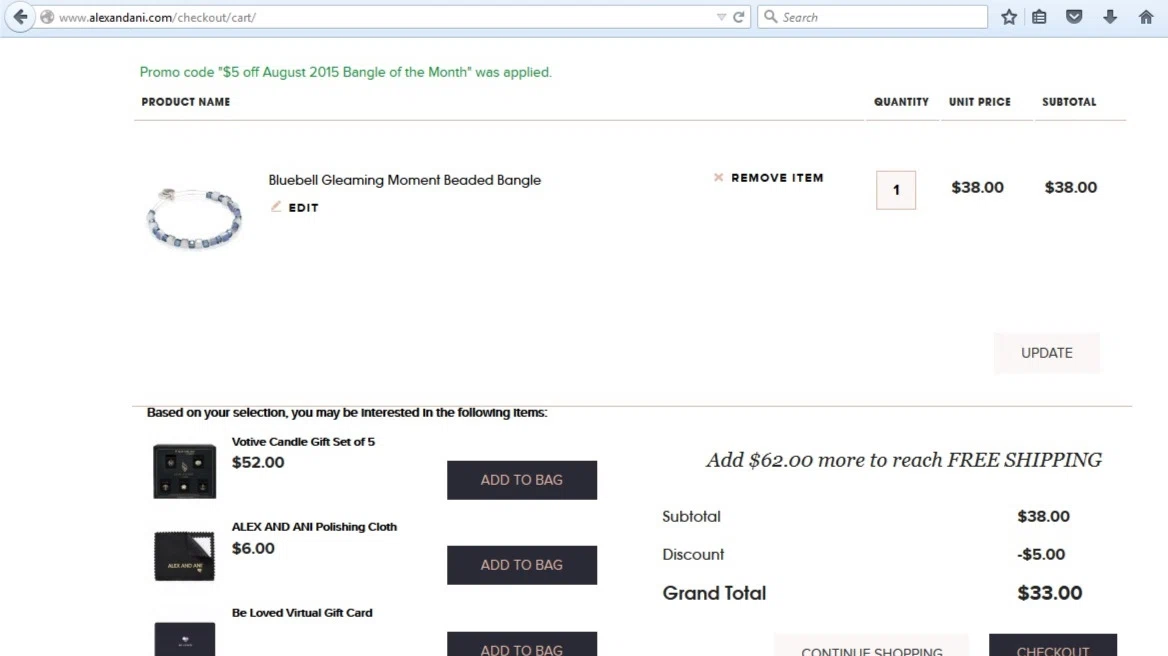The image size is (1168, 656).
Task: Click the $38.00 unit price value
Action: (977, 188)
